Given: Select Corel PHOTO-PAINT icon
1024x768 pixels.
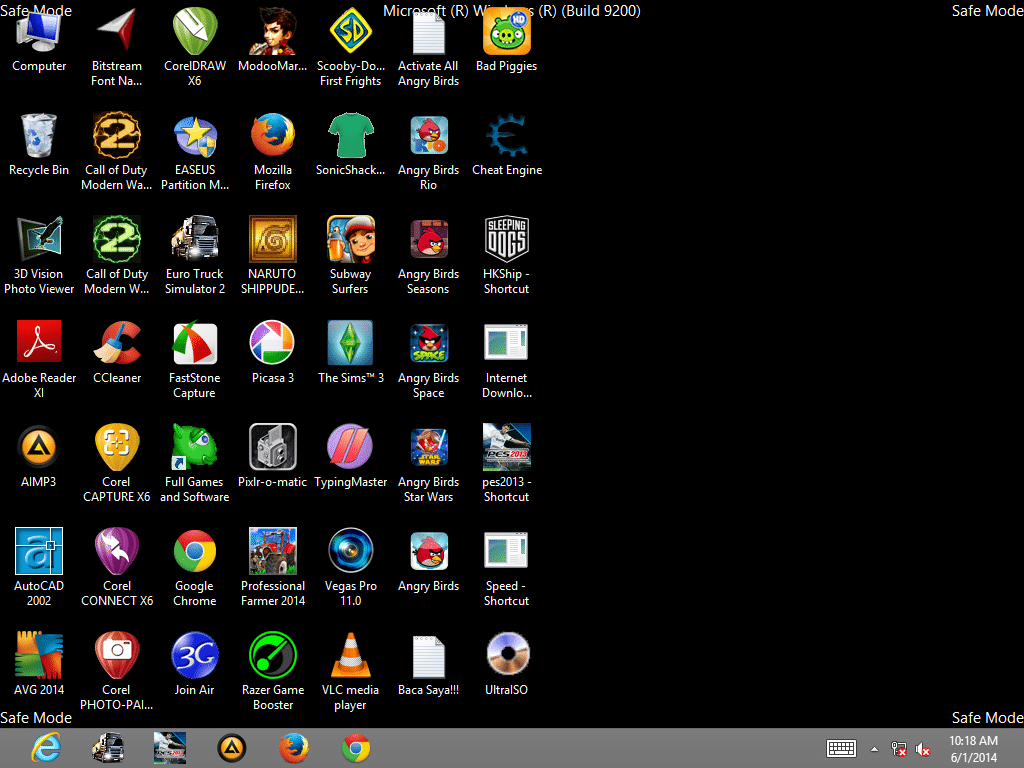Looking at the screenshot, I should pyautogui.click(x=116, y=655).
